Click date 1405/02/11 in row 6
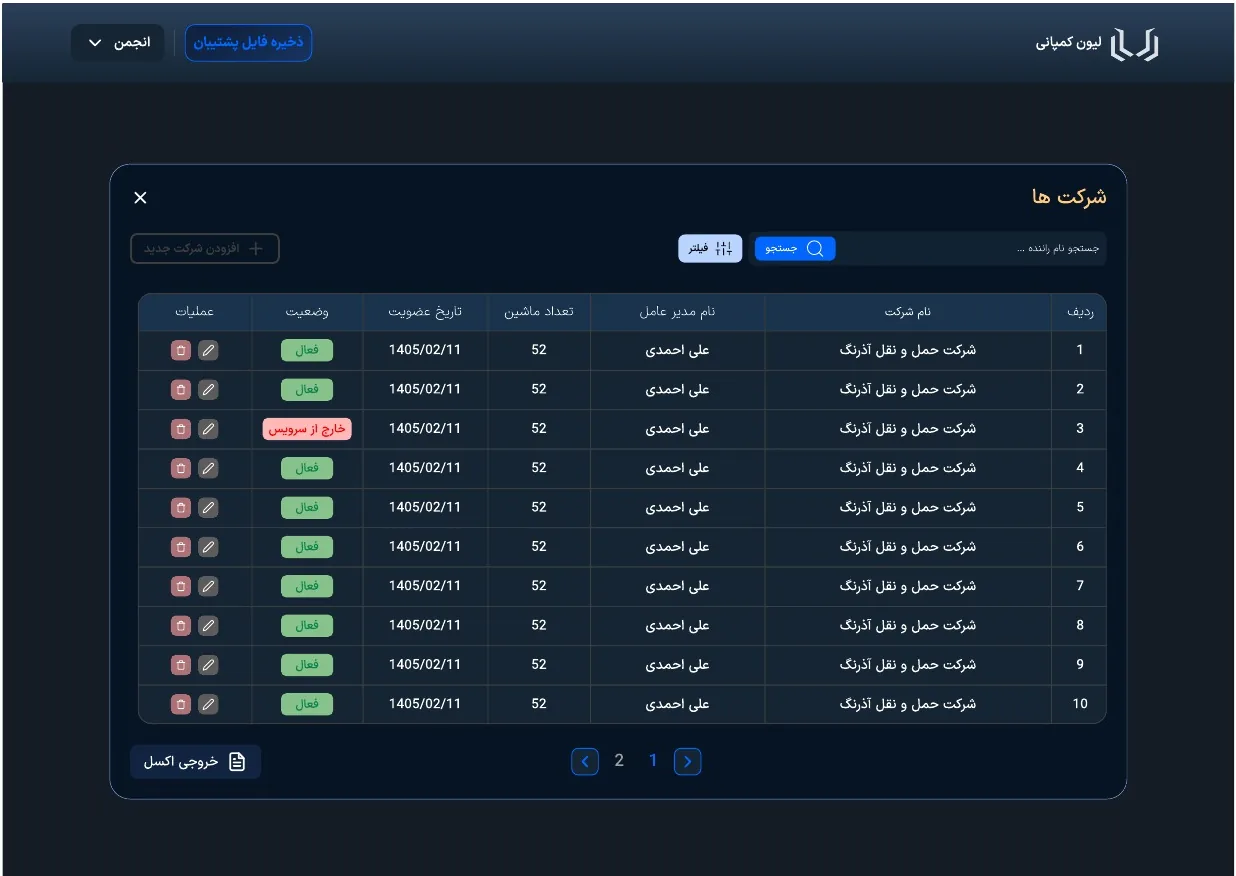The image size is (1236, 876). [x=425, y=546]
